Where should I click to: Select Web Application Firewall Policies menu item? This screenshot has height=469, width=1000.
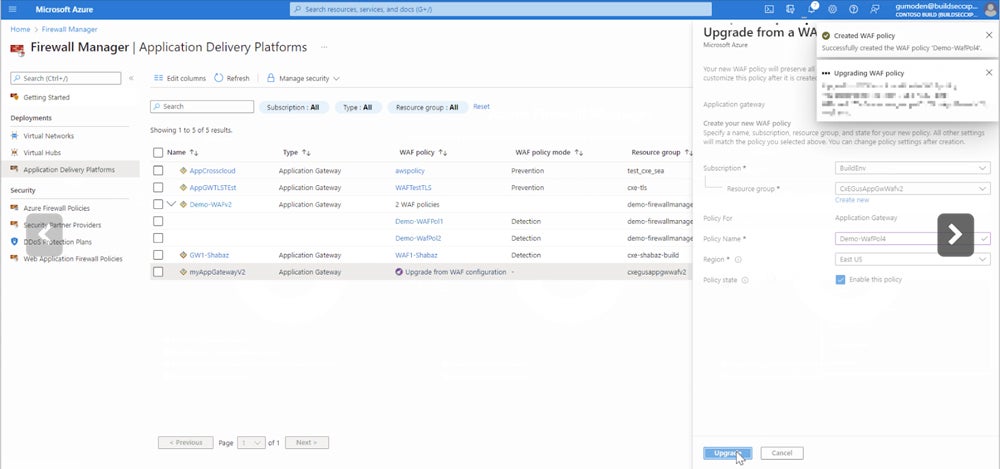click(72, 258)
